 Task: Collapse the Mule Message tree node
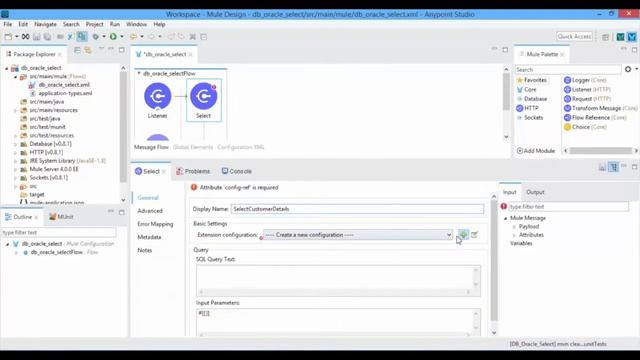coord(505,218)
